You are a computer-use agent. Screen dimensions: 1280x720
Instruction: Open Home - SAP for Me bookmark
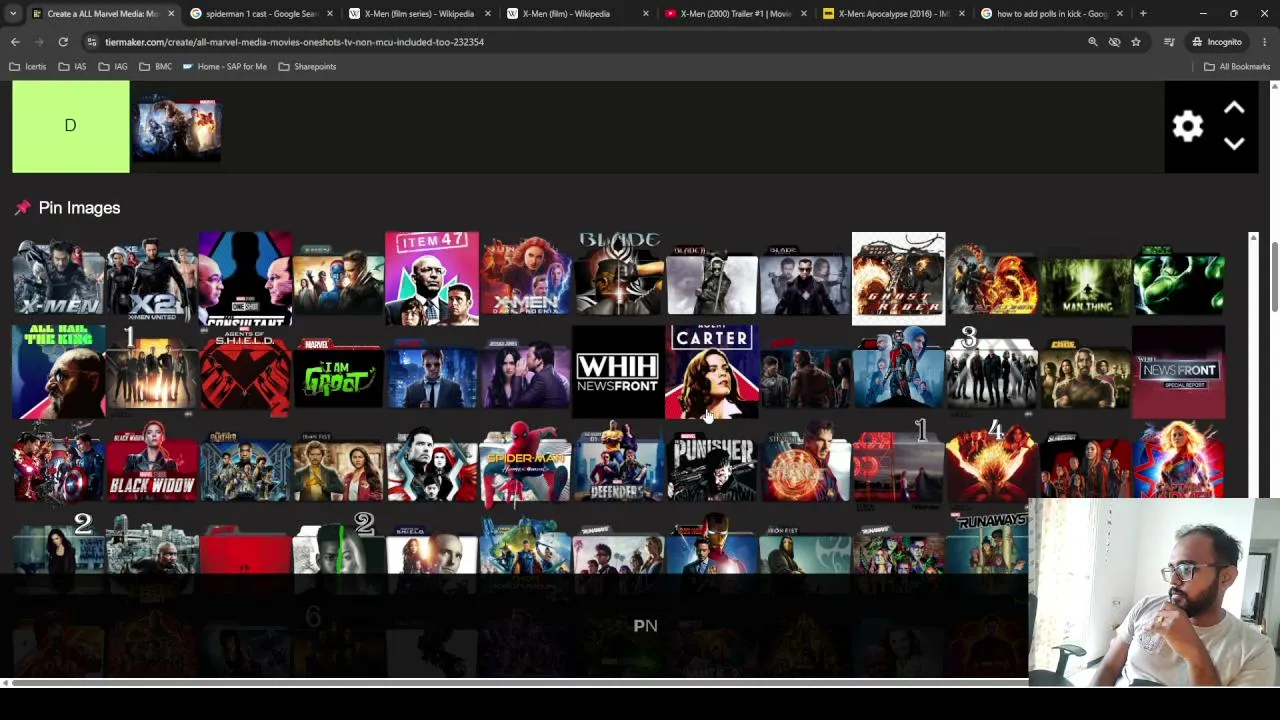tap(225, 67)
